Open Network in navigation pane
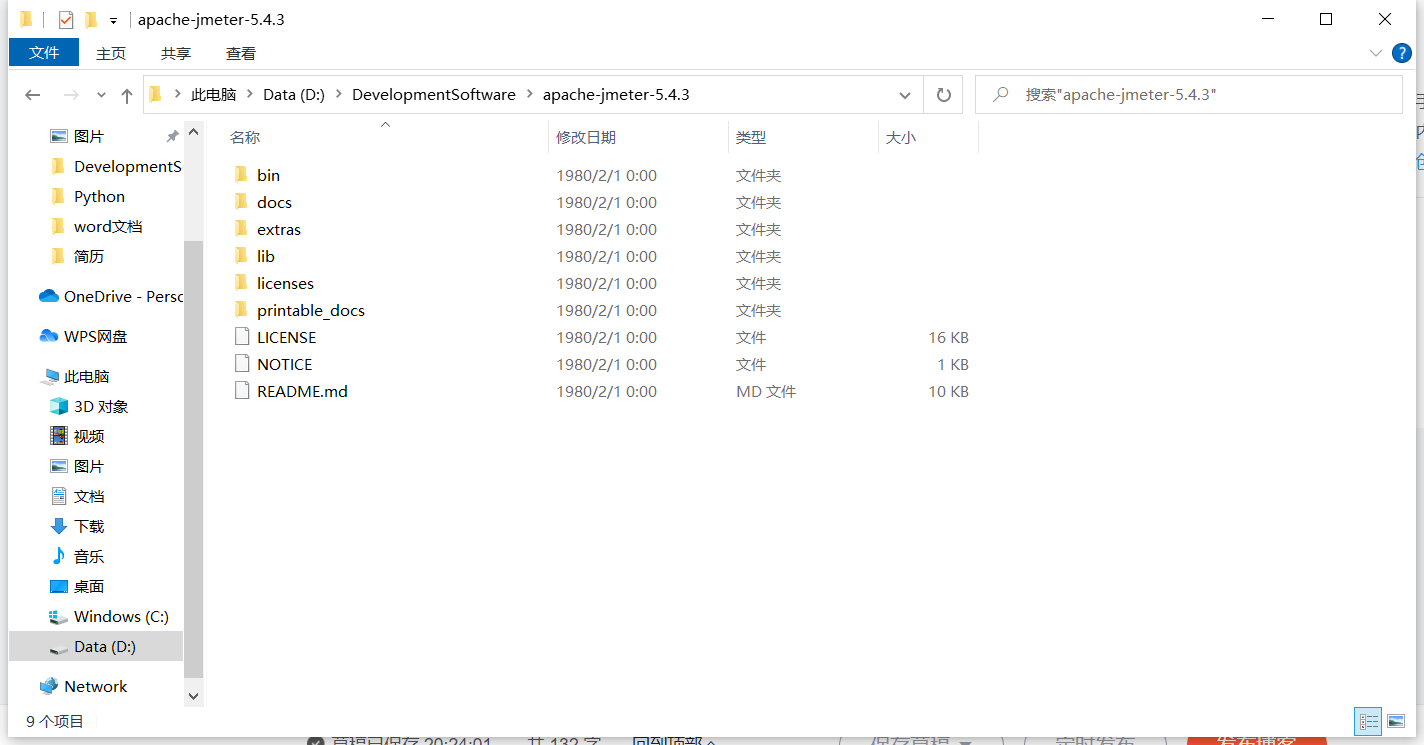 (83, 686)
